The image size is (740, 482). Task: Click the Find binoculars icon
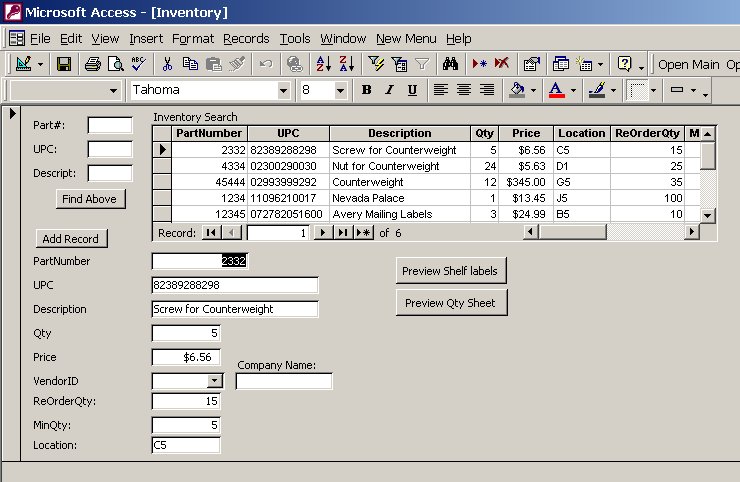point(450,65)
